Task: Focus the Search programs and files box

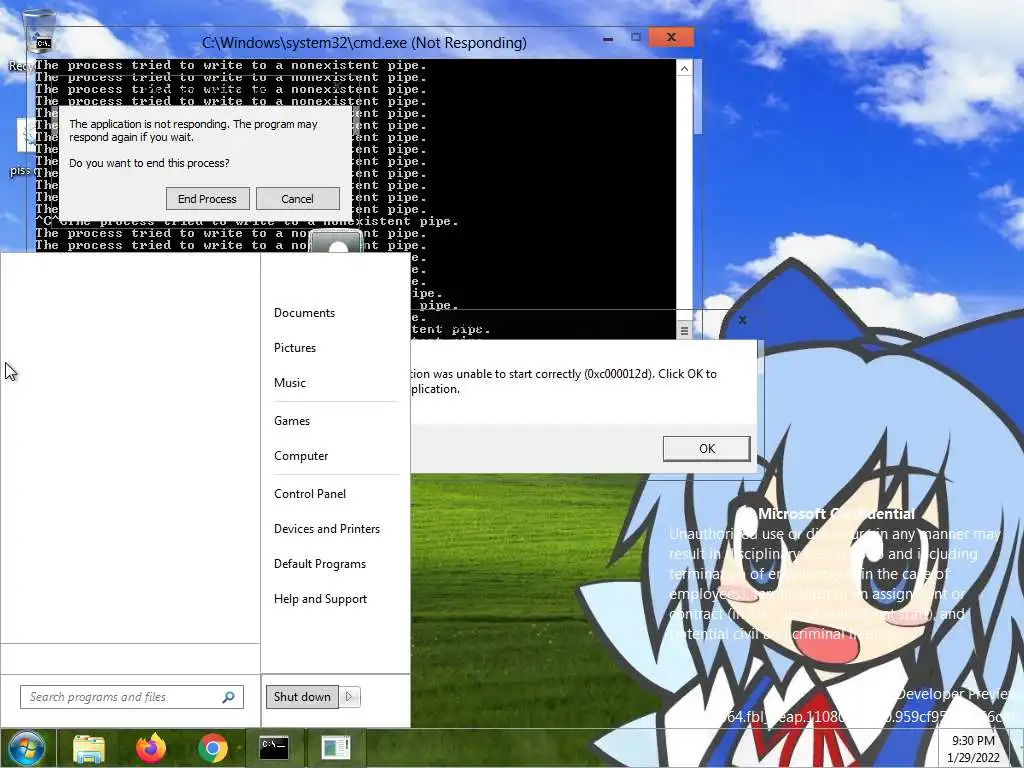Action: (132, 697)
